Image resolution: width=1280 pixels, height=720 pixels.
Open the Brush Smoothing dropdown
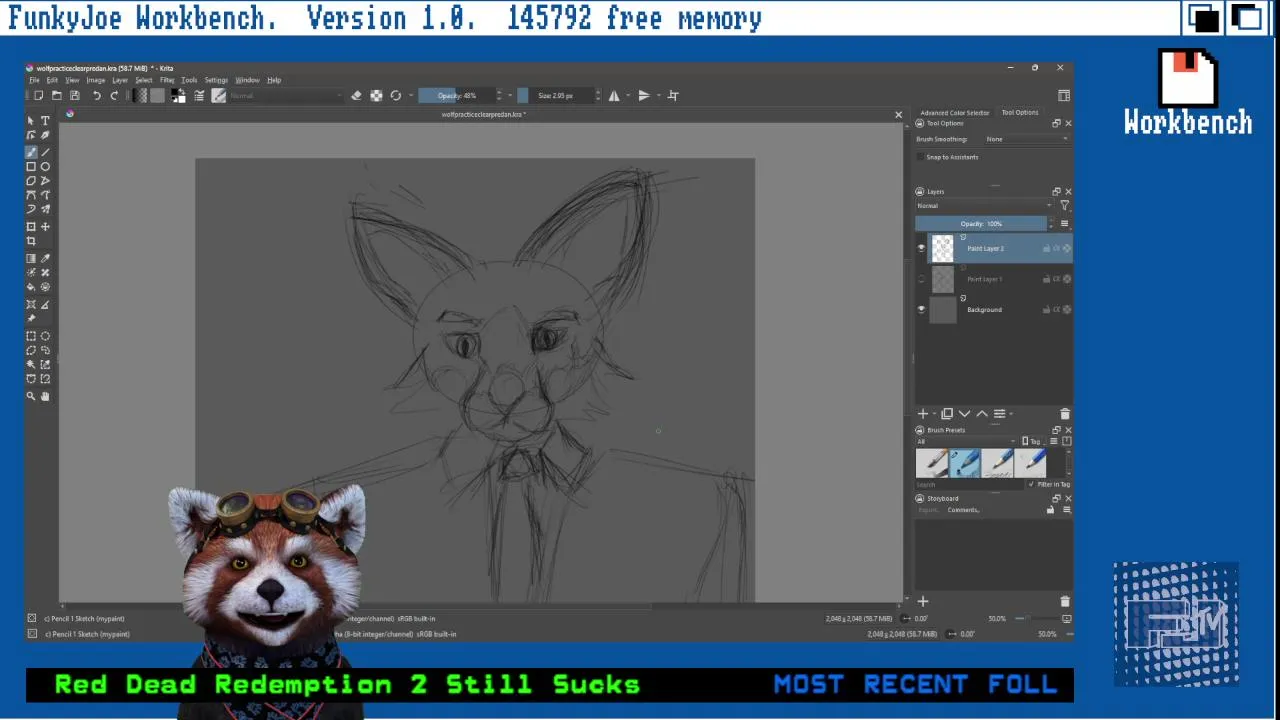point(1026,139)
